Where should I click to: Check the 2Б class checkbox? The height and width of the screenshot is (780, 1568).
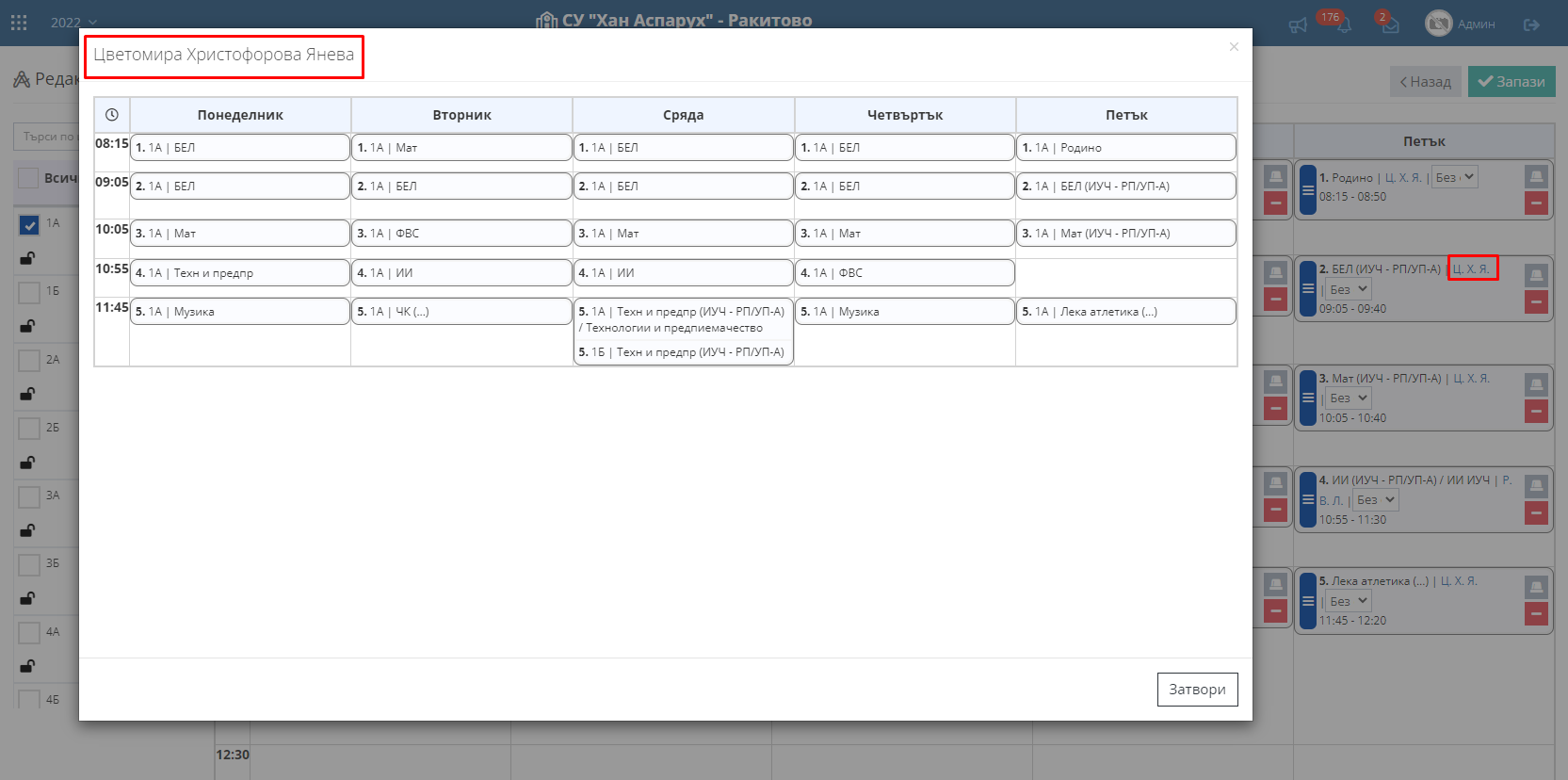(29, 429)
